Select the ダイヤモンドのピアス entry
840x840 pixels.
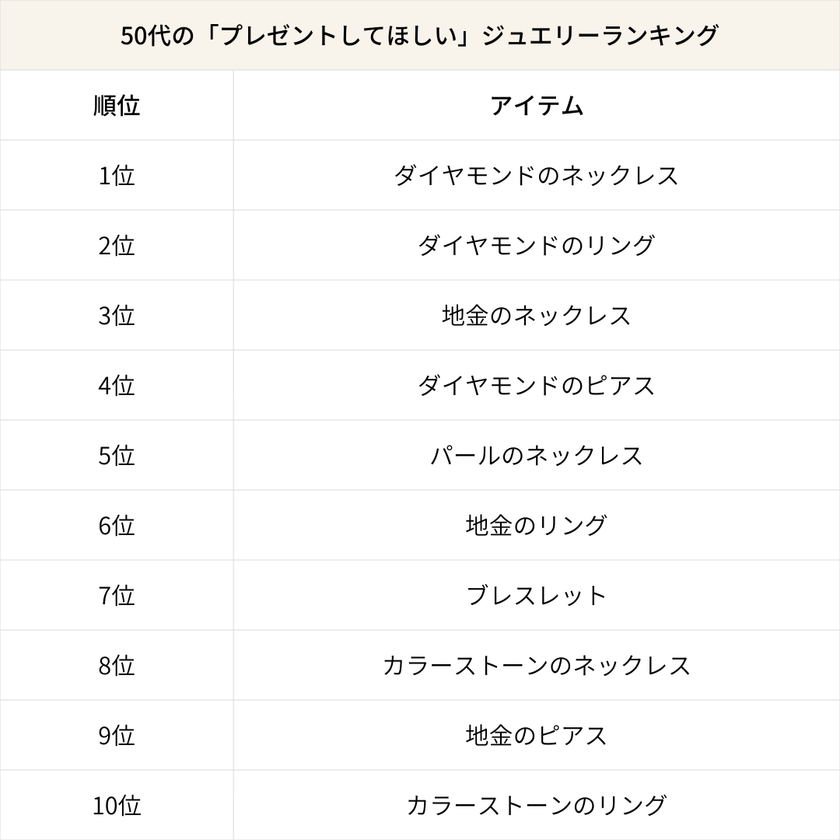(x=536, y=386)
